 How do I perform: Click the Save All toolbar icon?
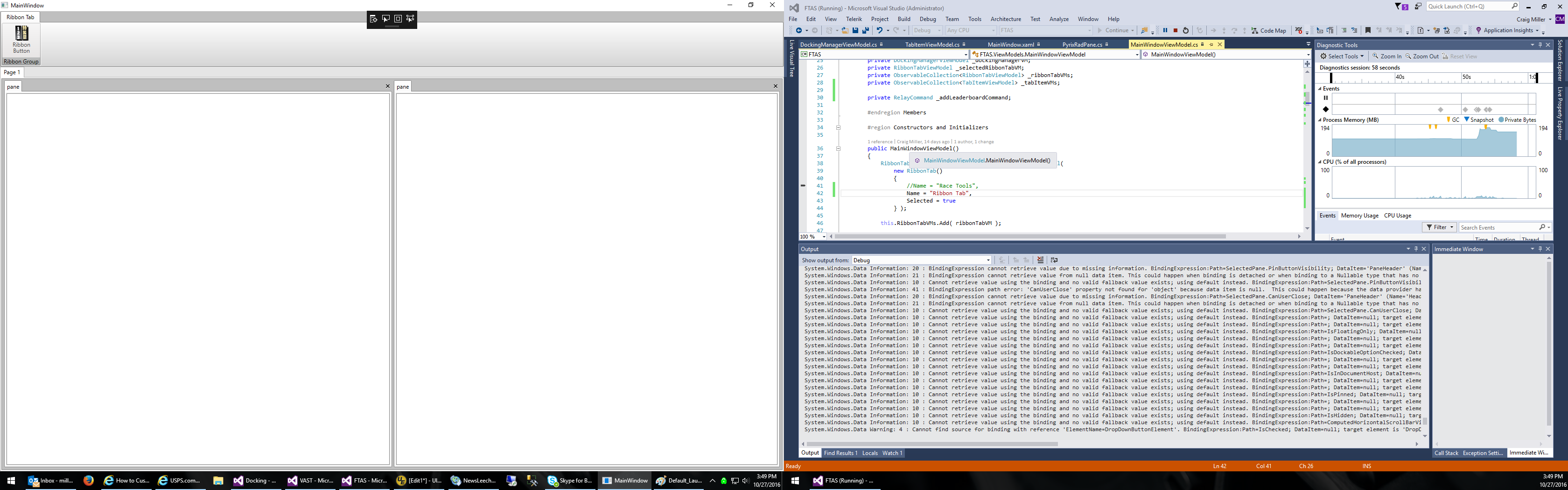click(x=866, y=30)
